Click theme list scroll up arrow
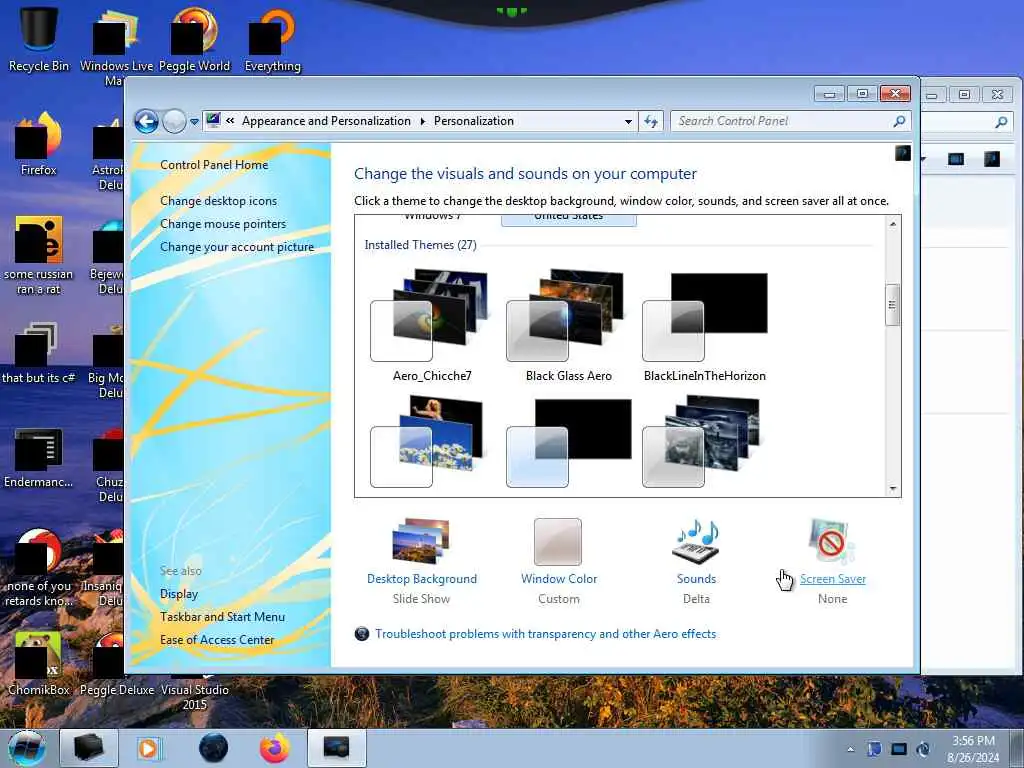This screenshot has width=1024, height=768. (x=893, y=224)
